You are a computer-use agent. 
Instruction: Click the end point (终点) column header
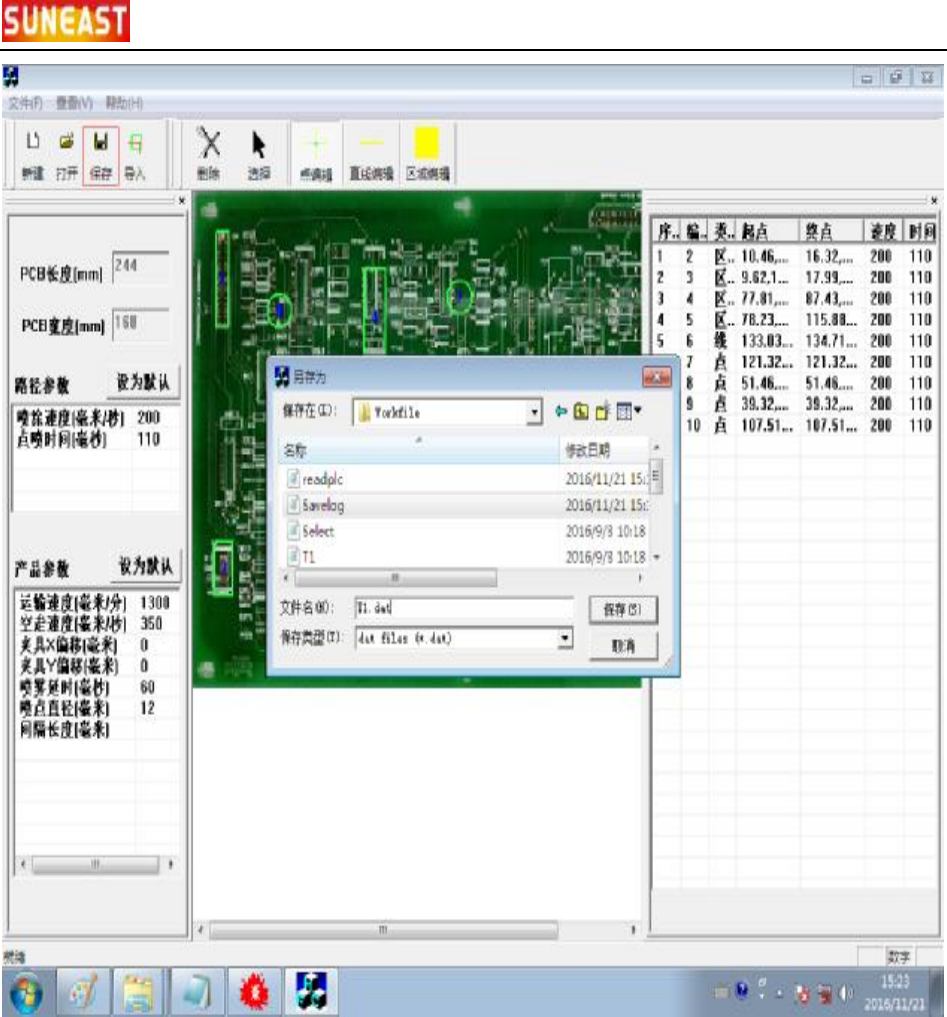(x=832, y=231)
